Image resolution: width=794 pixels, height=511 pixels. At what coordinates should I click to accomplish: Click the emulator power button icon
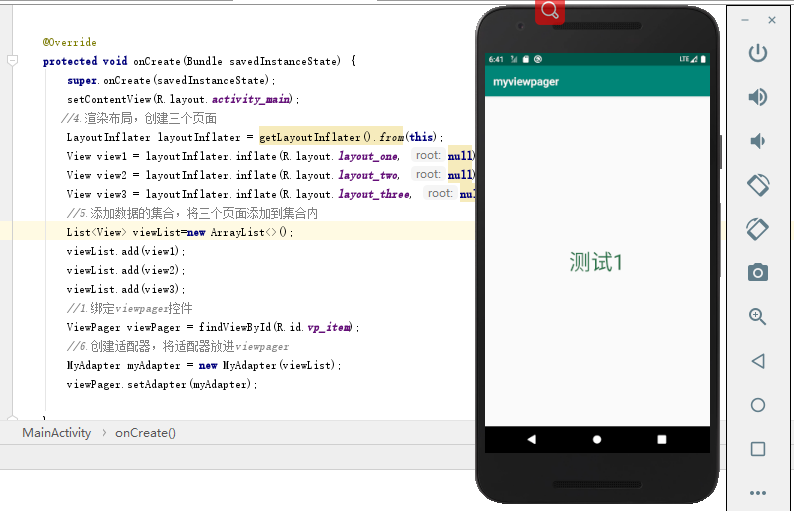click(758, 53)
